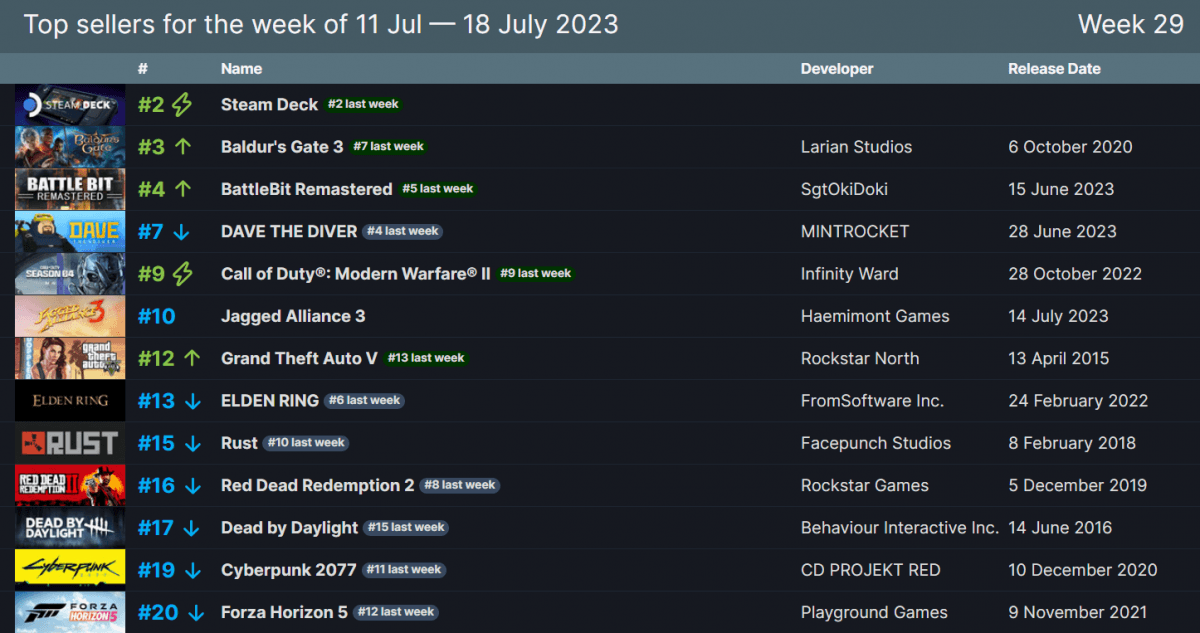Click the 14 July 2023 release date

click(x=1058, y=316)
